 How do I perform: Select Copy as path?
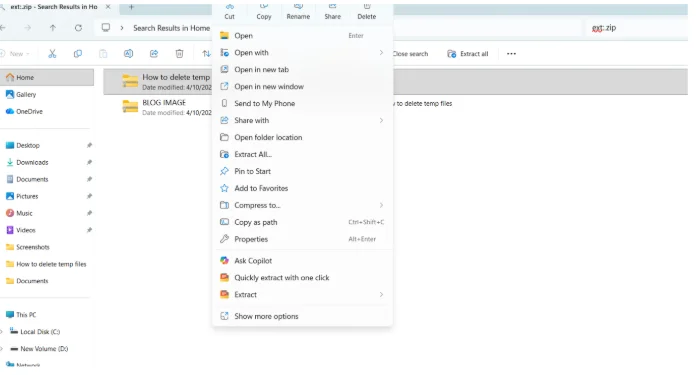tap(302, 222)
